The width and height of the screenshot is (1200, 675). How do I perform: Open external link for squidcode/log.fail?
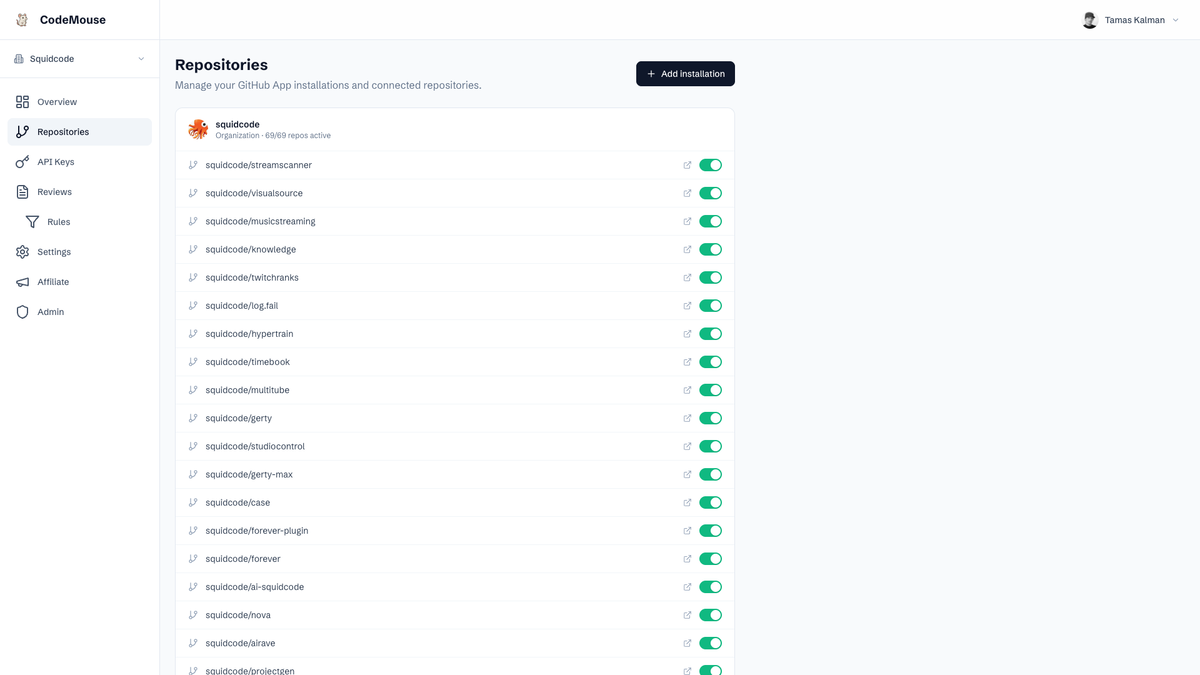tap(687, 306)
